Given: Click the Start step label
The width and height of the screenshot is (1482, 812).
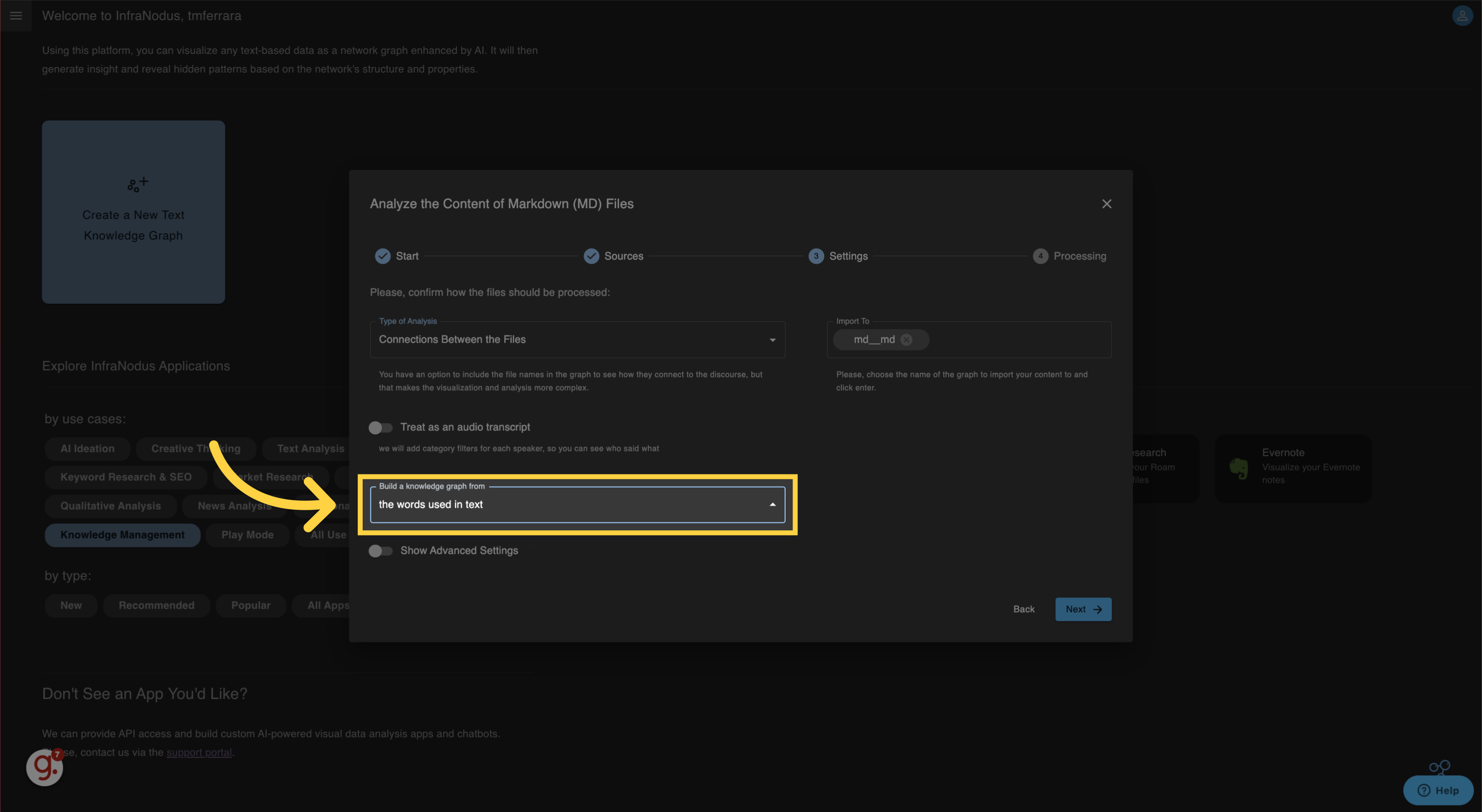Looking at the screenshot, I should [407, 256].
